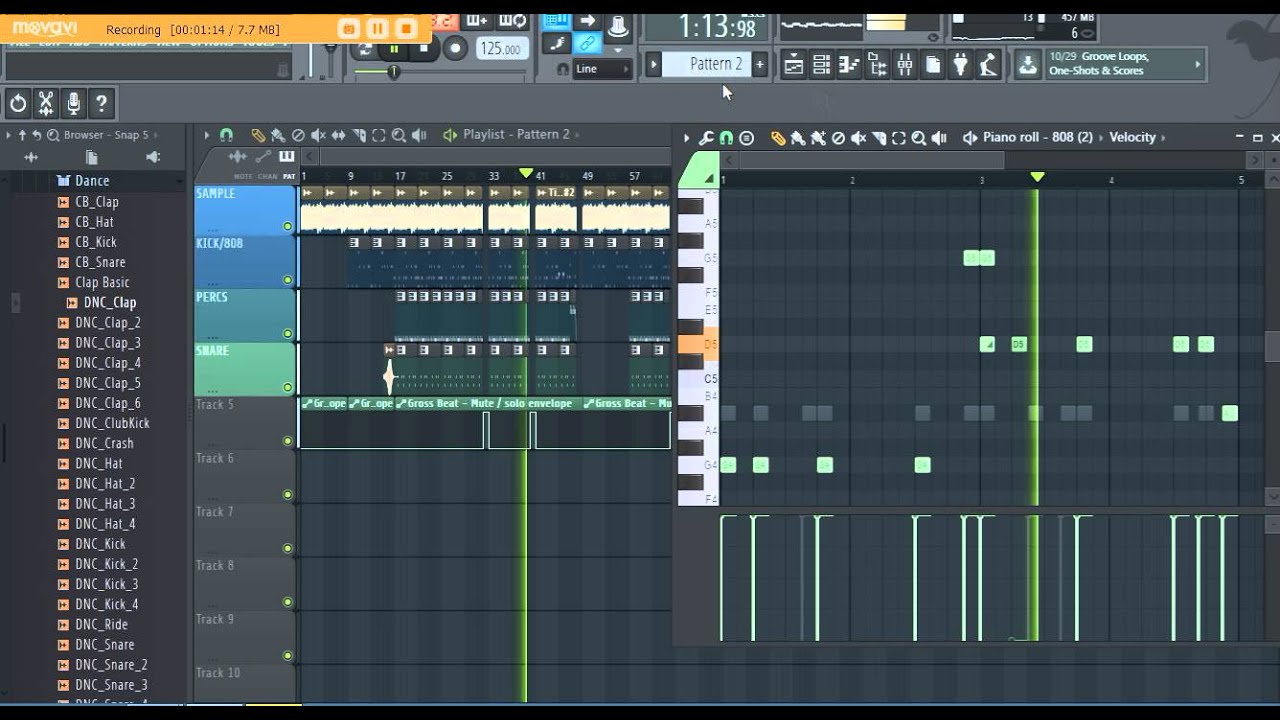The width and height of the screenshot is (1280, 720).
Task: Click the undo history circular arrow icon
Action: point(18,103)
